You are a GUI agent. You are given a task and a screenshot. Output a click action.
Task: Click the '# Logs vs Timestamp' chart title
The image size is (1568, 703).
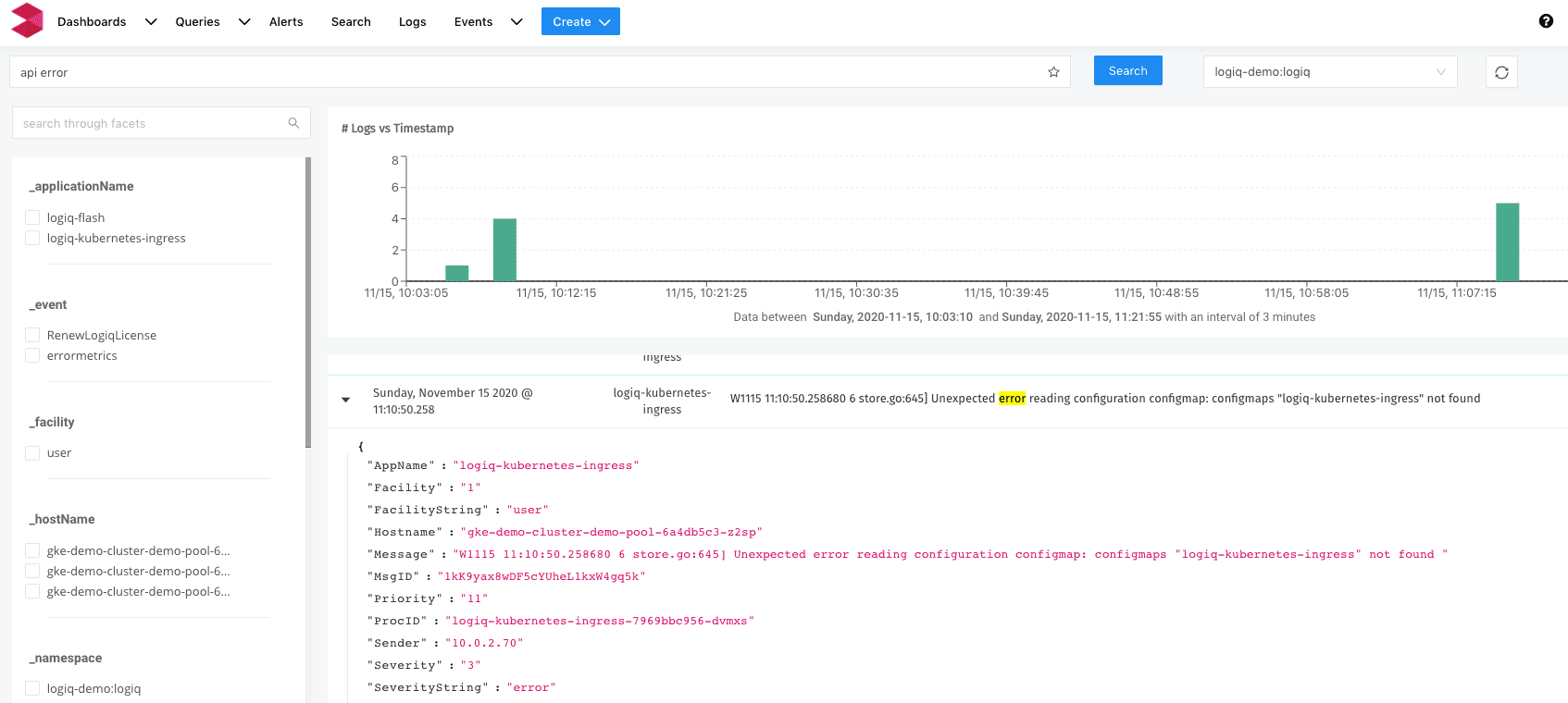point(398,129)
